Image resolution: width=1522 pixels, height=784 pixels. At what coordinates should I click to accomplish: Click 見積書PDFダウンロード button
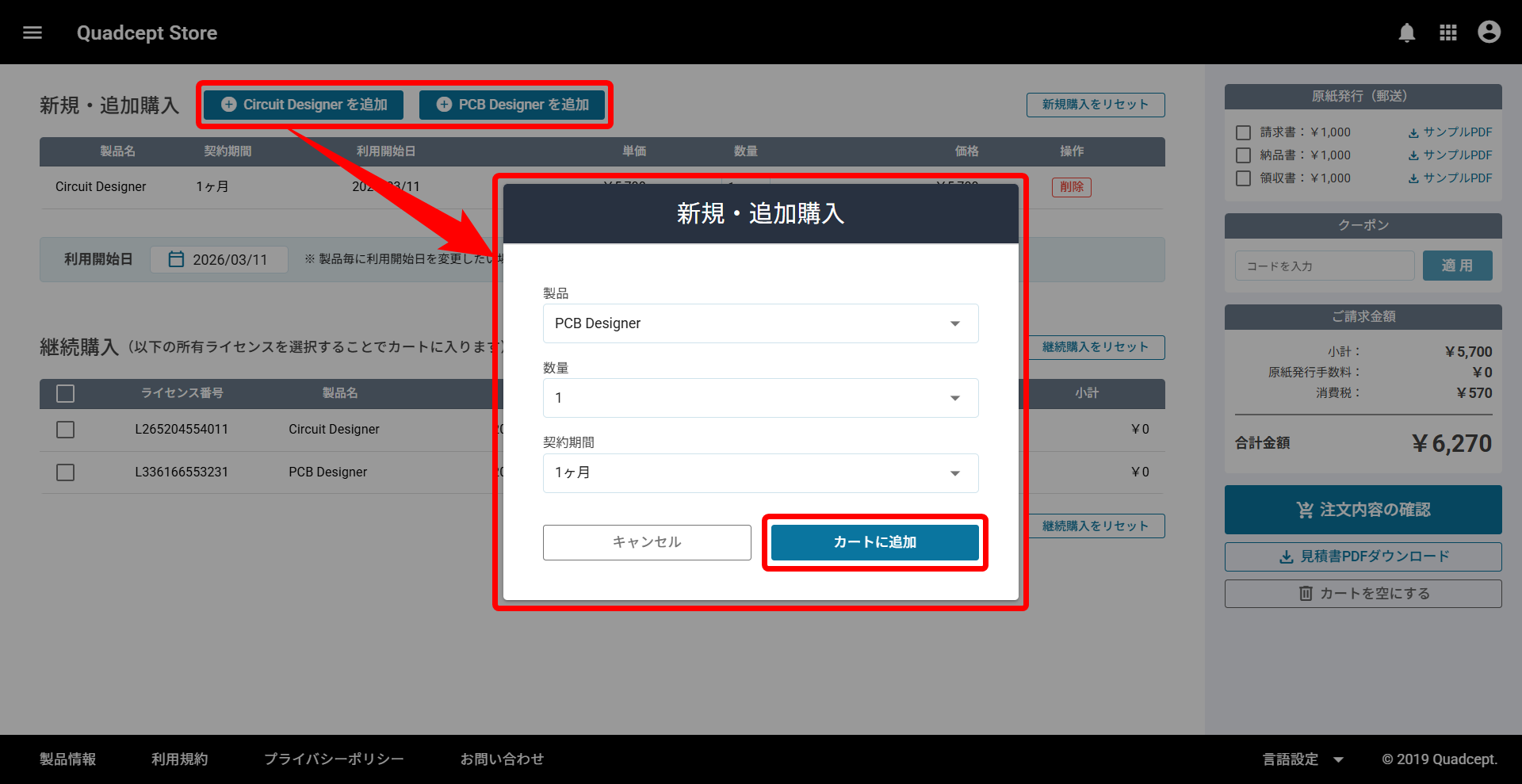(x=1363, y=556)
